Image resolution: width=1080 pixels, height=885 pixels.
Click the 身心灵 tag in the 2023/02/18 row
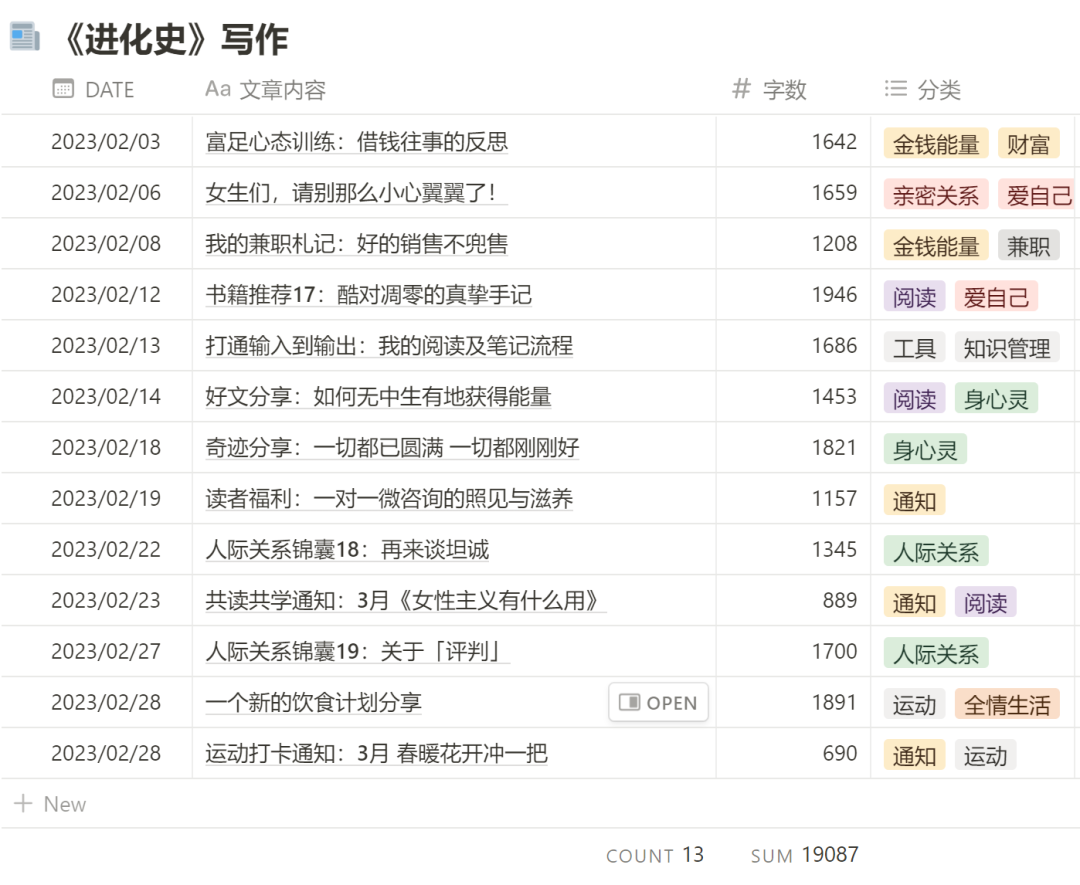tap(926, 450)
